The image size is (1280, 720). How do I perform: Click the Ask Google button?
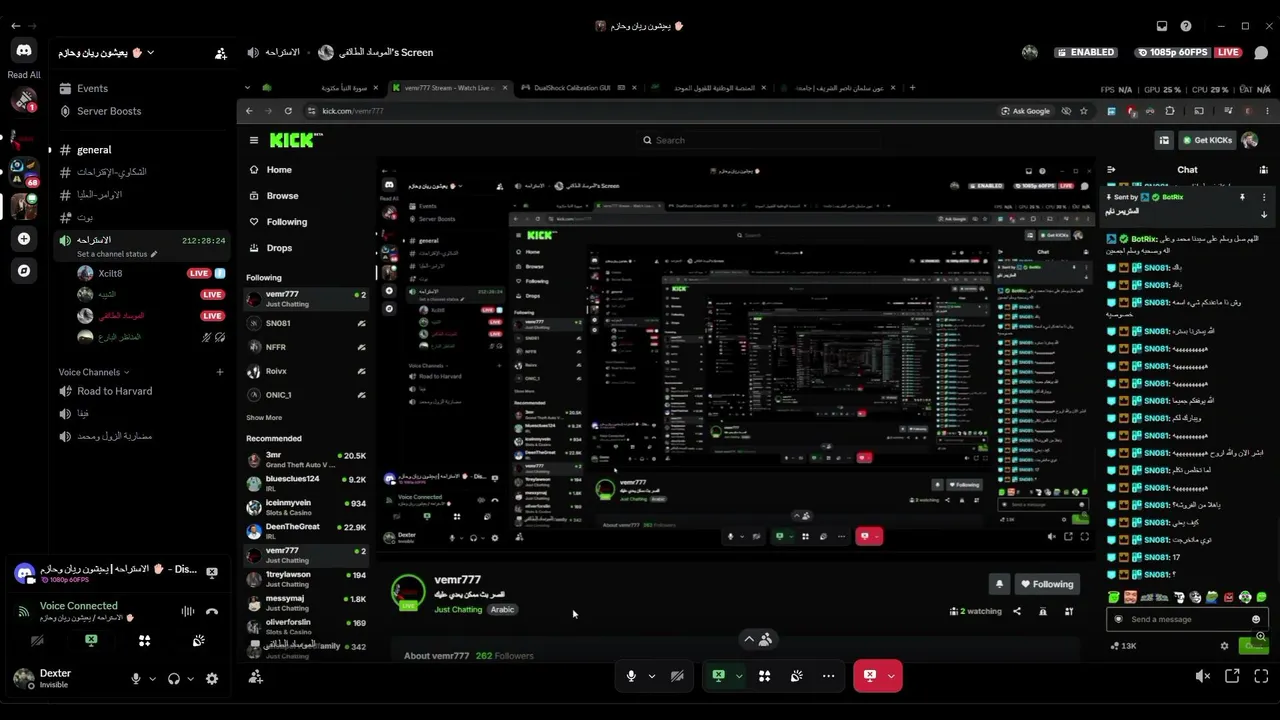pyautogui.click(x=1025, y=111)
